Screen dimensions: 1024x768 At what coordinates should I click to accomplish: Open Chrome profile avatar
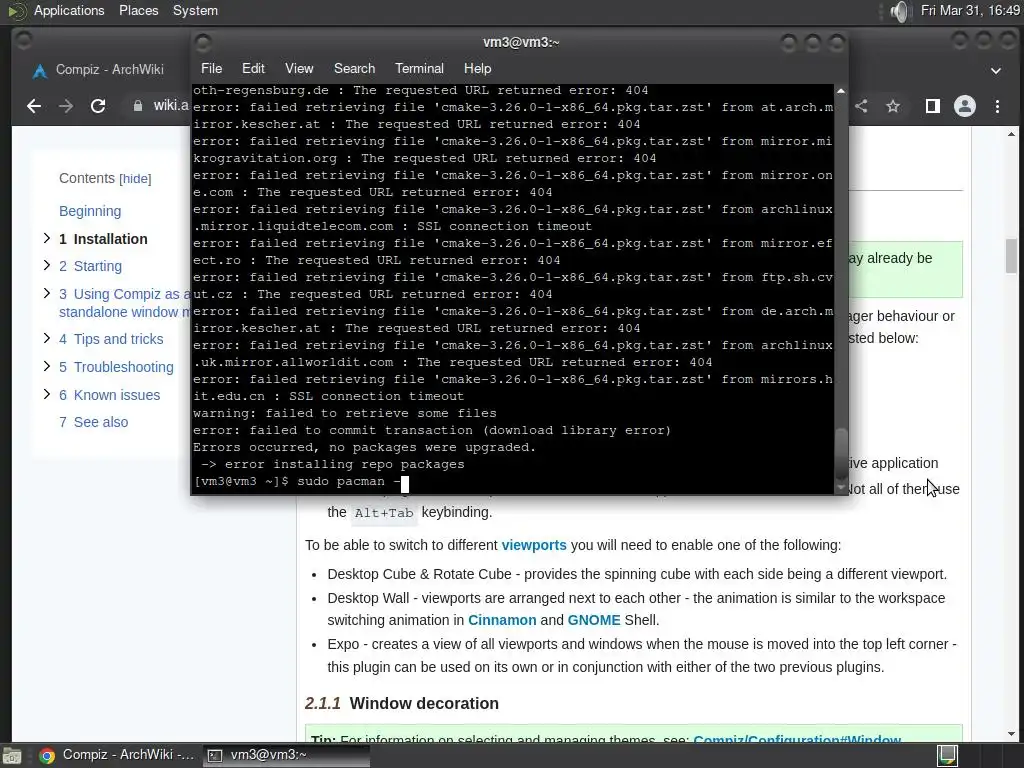pos(965,106)
